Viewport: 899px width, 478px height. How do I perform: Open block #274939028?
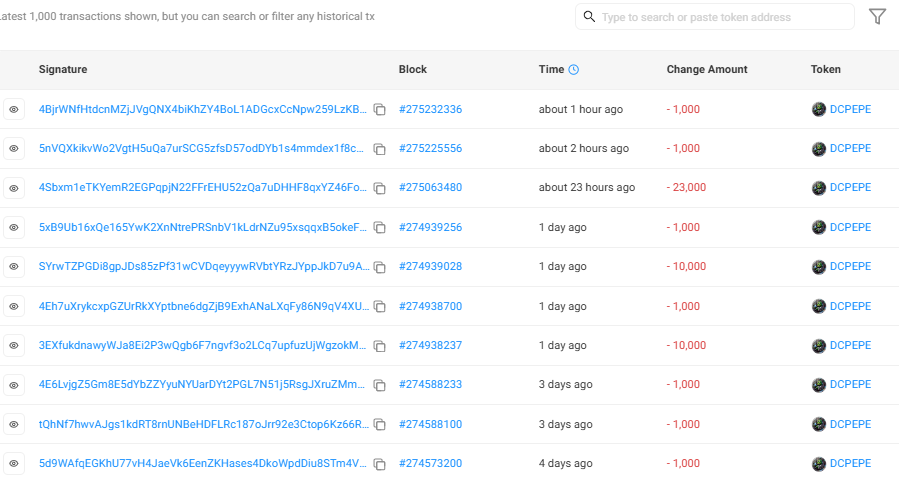pos(431,266)
